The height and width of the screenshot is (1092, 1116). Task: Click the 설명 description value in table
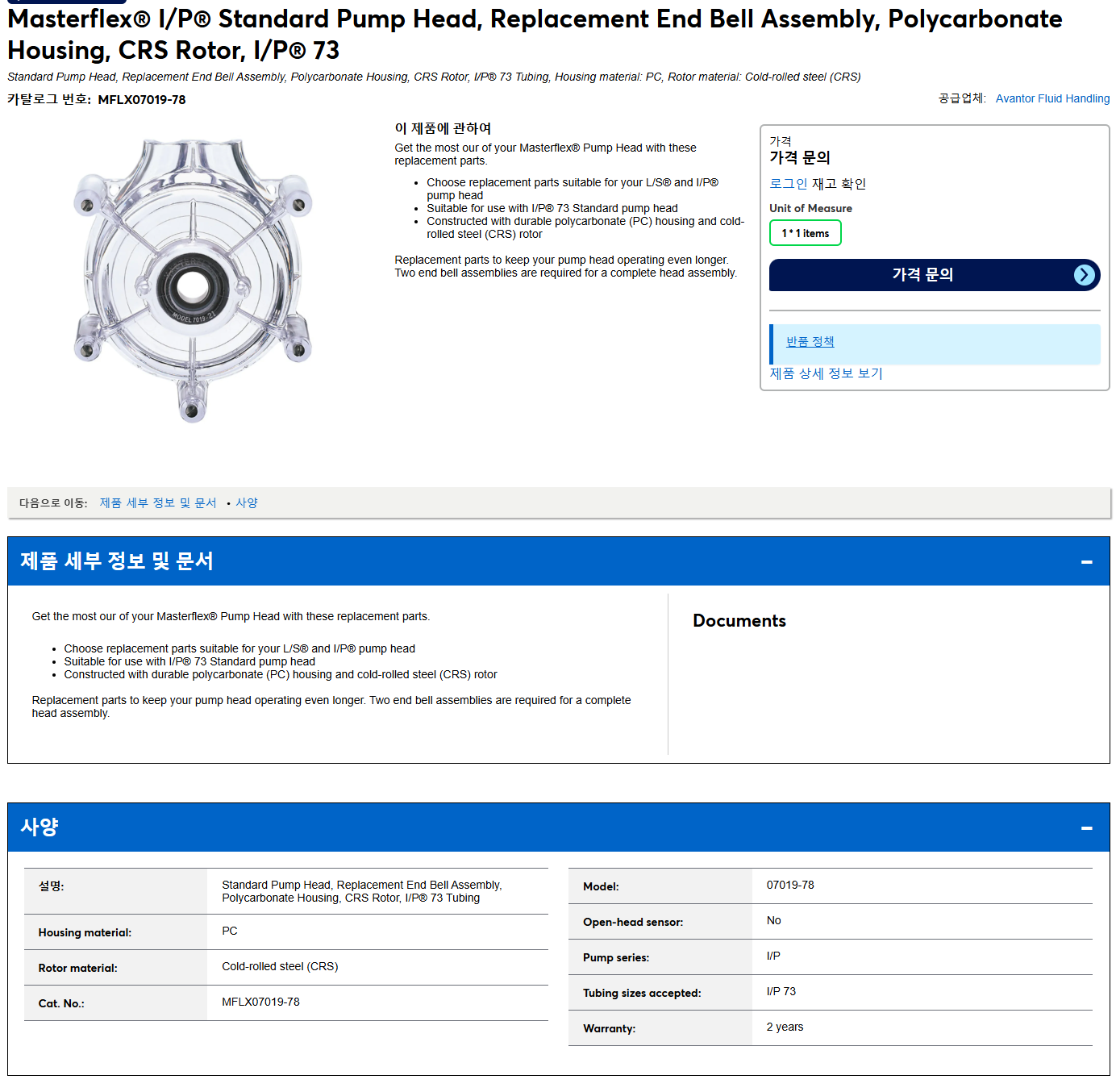tap(362, 891)
